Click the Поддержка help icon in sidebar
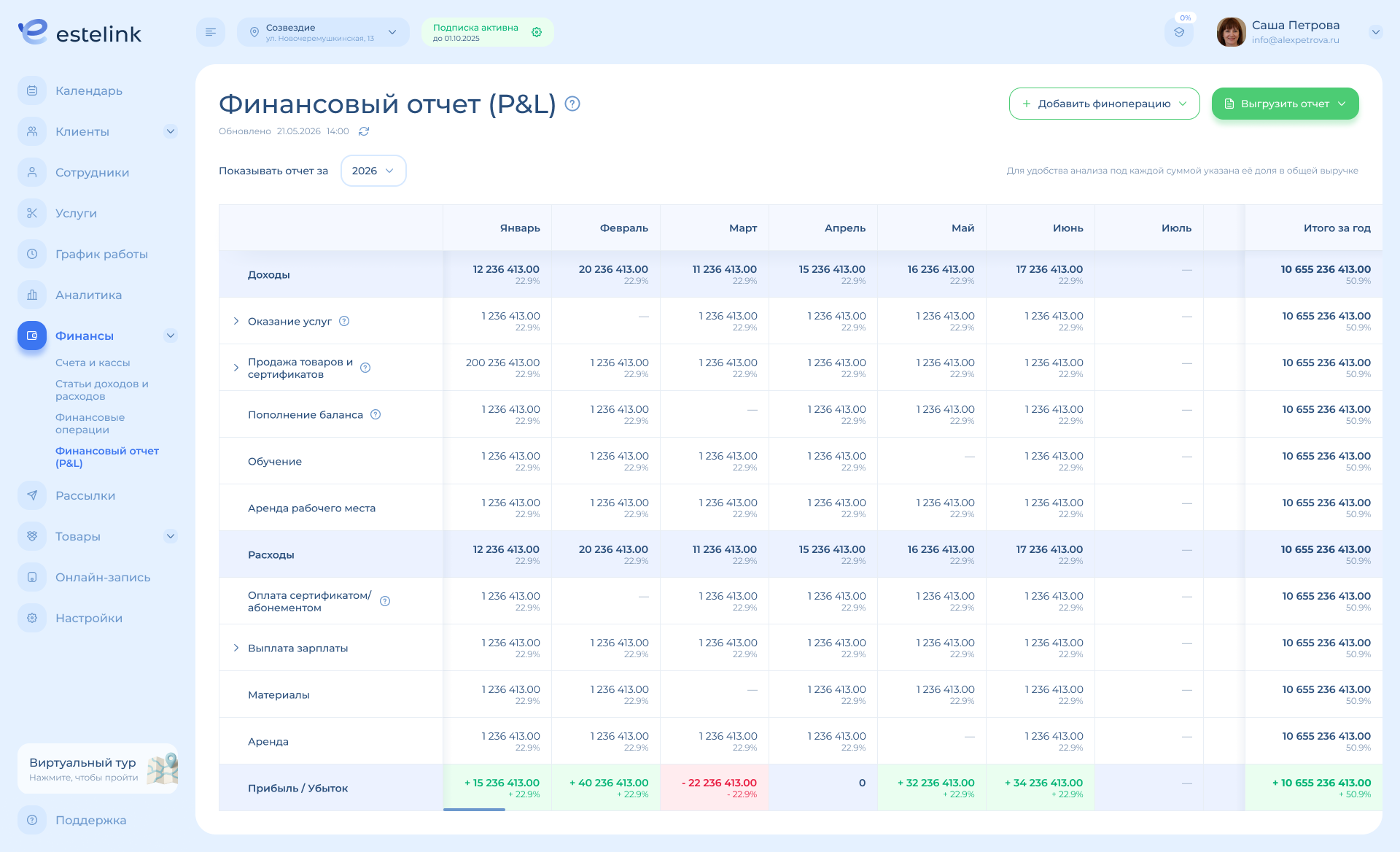 (x=32, y=820)
